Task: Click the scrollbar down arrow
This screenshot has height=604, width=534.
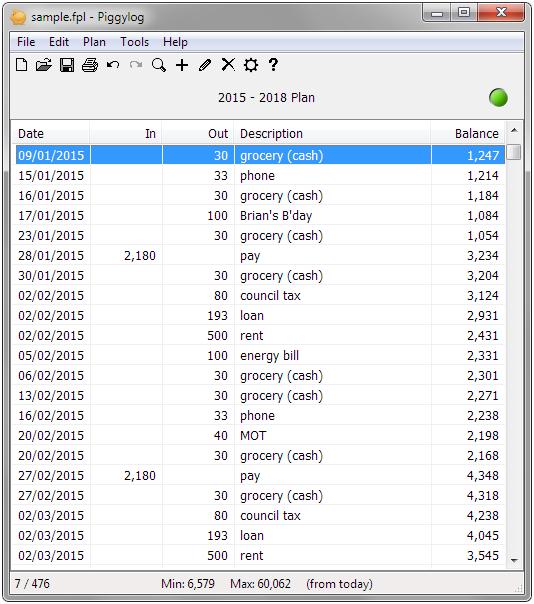Action: point(514,560)
